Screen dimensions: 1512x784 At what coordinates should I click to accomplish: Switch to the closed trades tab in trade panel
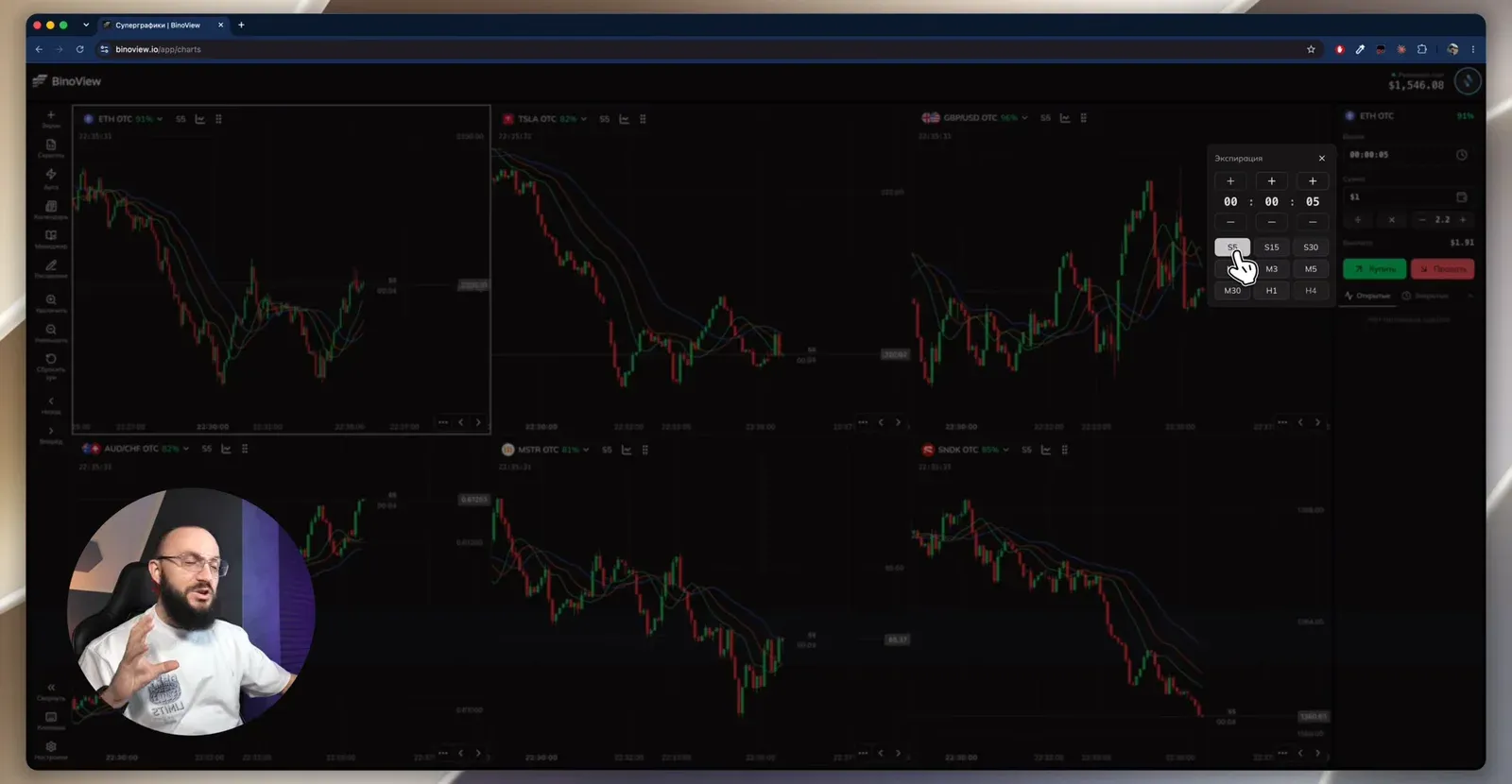coord(1426,296)
